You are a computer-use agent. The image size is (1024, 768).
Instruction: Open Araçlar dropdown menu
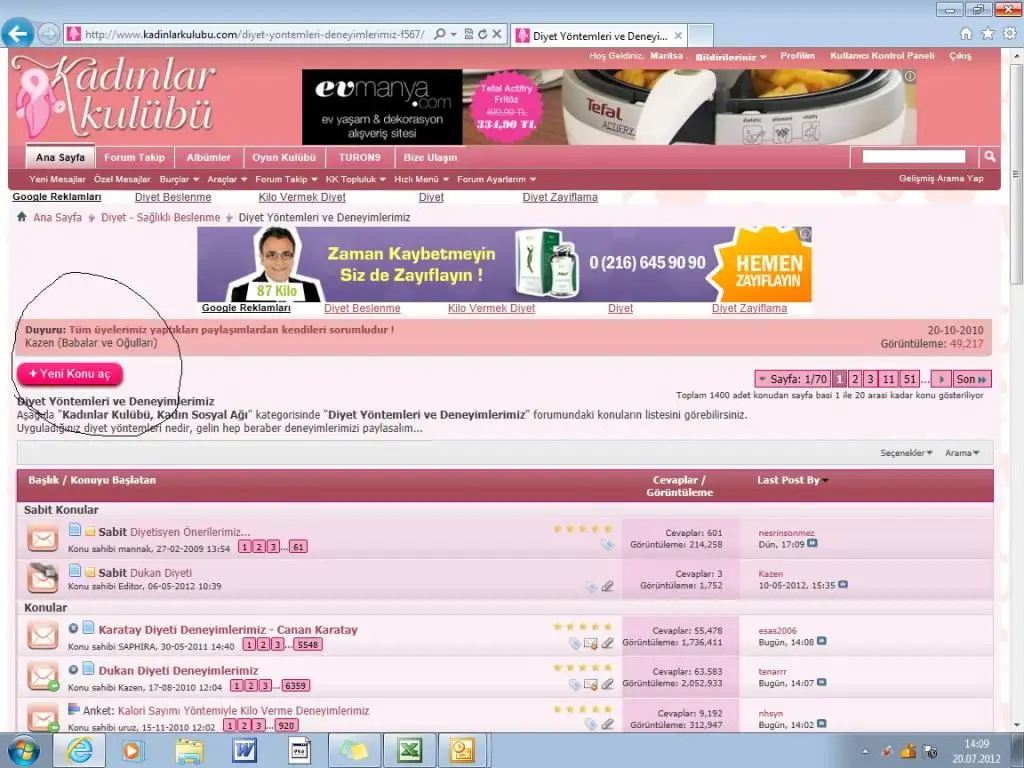(x=227, y=179)
